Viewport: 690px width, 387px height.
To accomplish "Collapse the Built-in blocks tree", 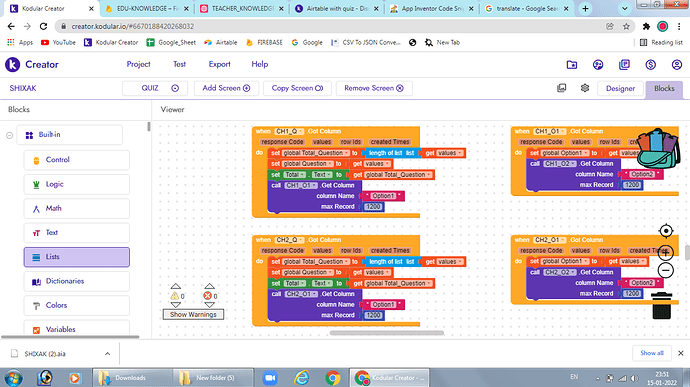I will pyautogui.click(x=10, y=135).
